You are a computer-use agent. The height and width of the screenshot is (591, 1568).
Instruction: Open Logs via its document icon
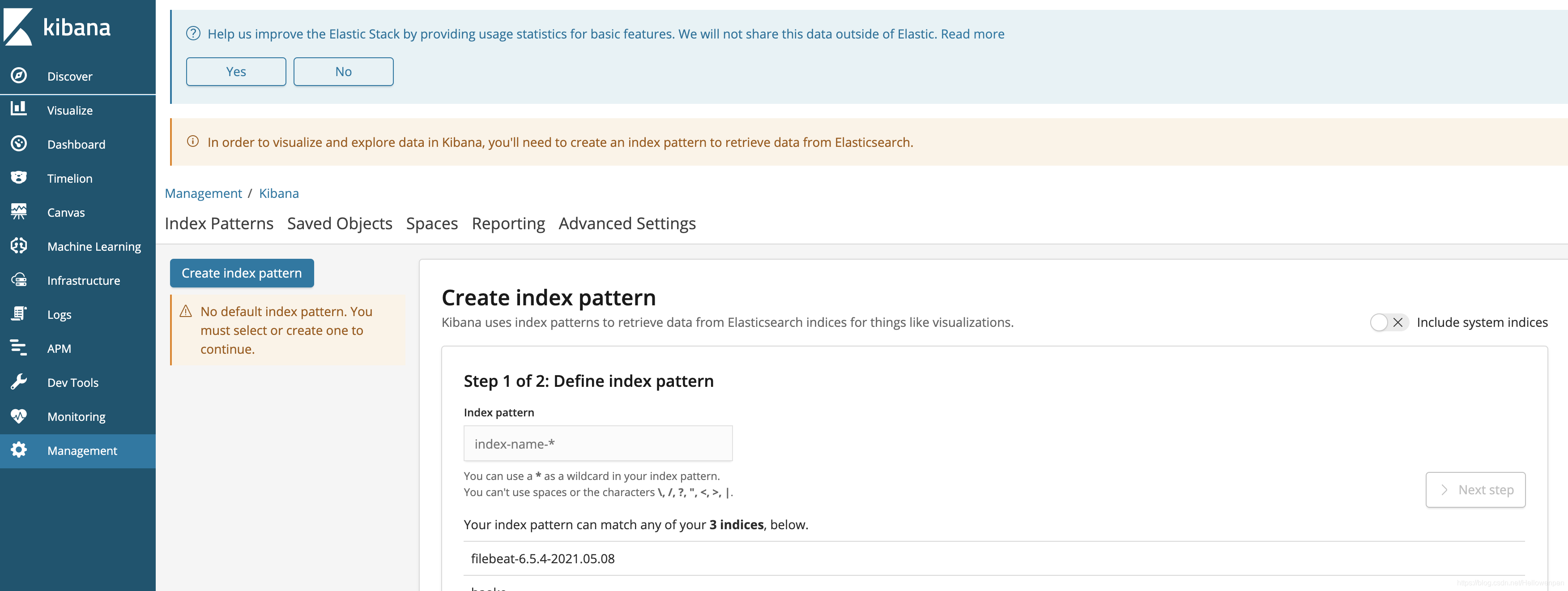[19, 314]
